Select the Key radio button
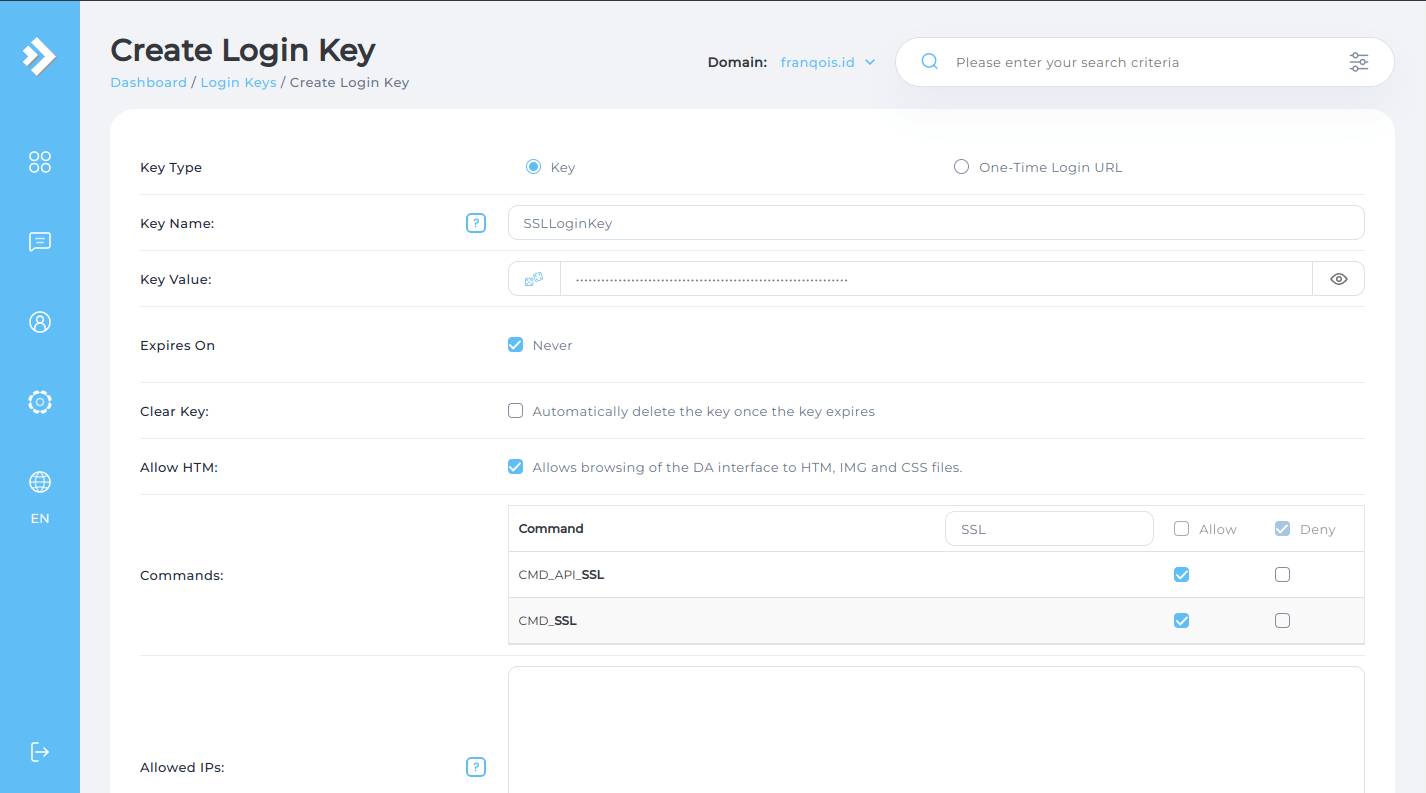1426x793 pixels. coord(533,167)
